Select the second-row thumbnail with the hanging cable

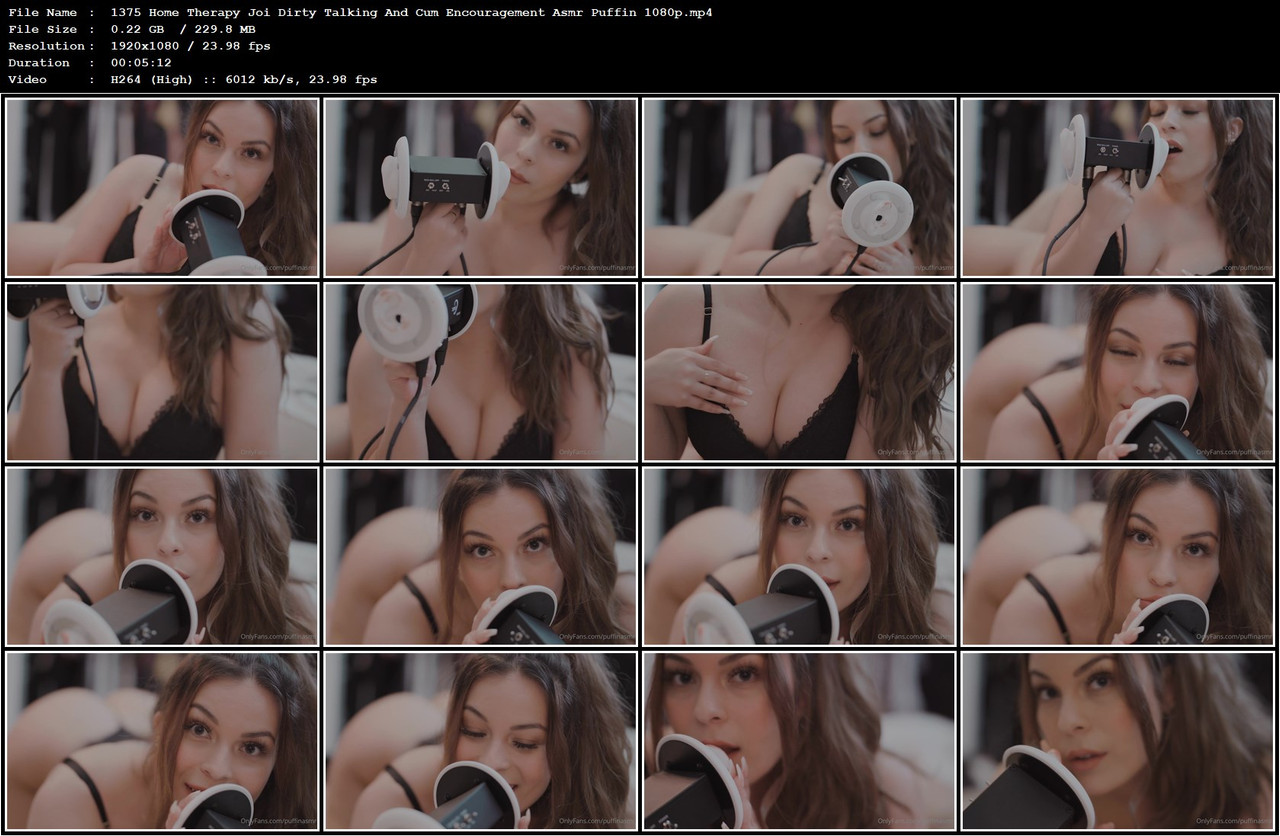pos(161,371)
